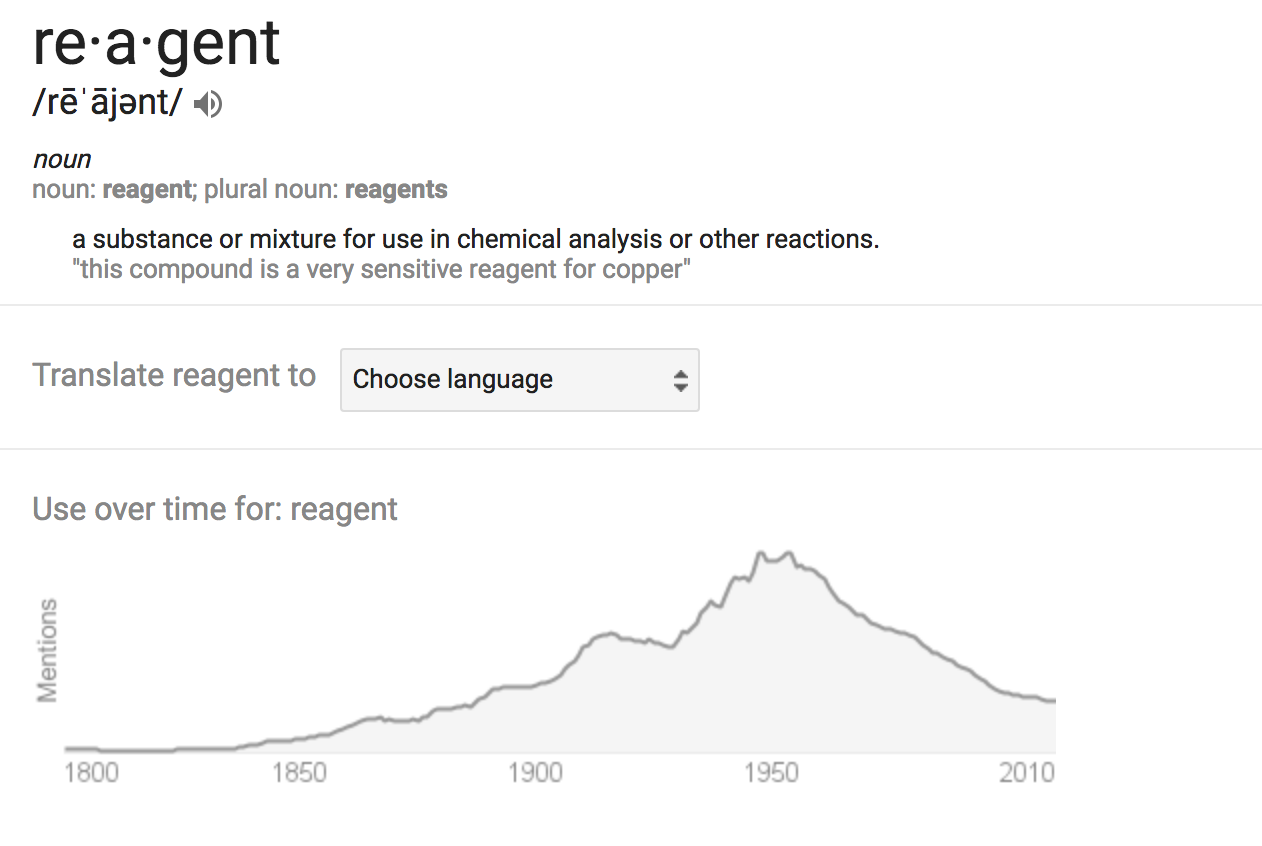This screenshot has width=1262, height=846.
Task: Select the bold word 'reagents' plural form
Action: 396,189
